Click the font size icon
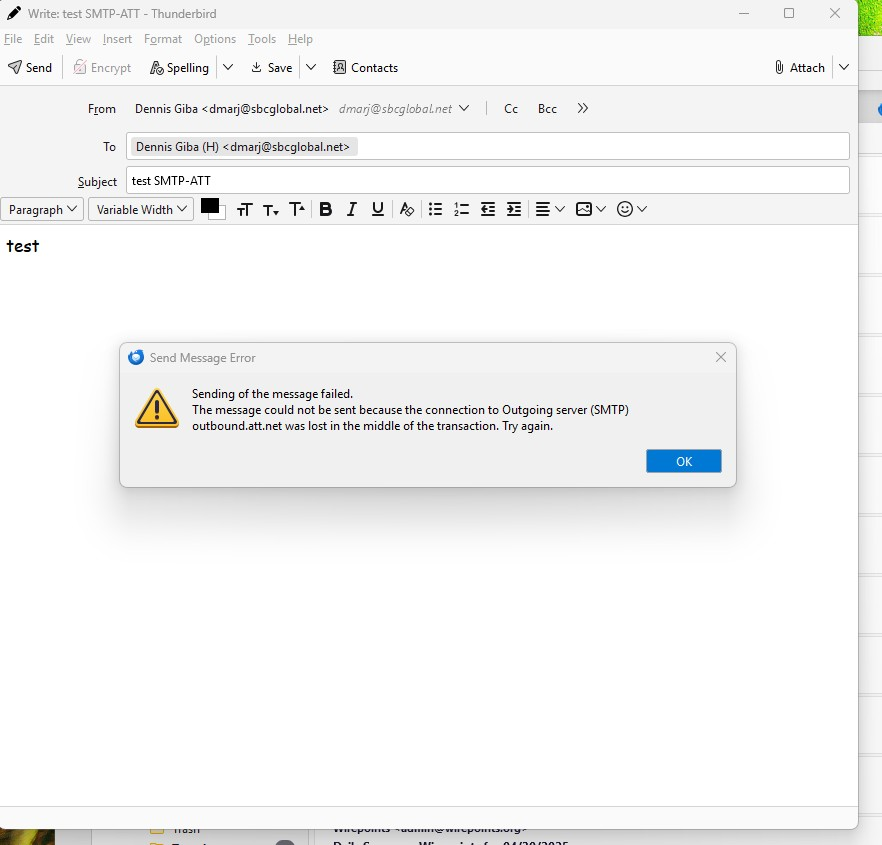Screen dimensions: 882x845 pos(245,209)
